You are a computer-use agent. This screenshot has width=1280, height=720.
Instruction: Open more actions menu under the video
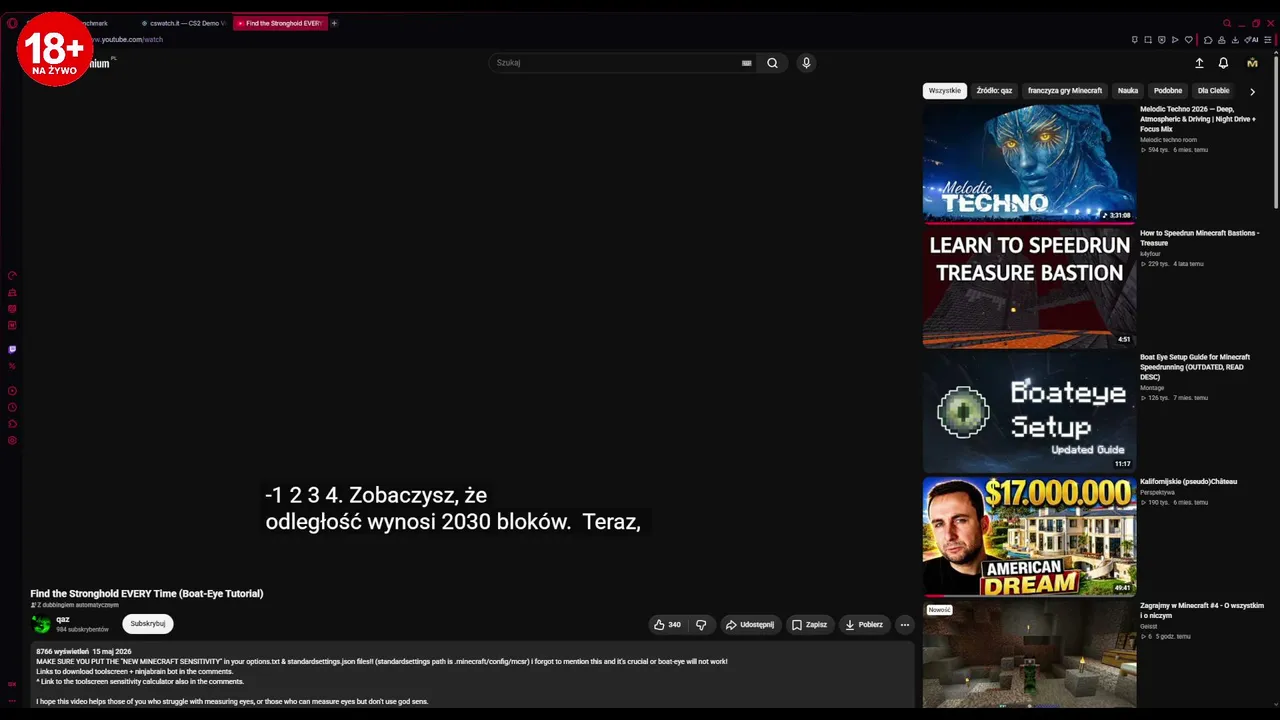[x=904, y=625]
